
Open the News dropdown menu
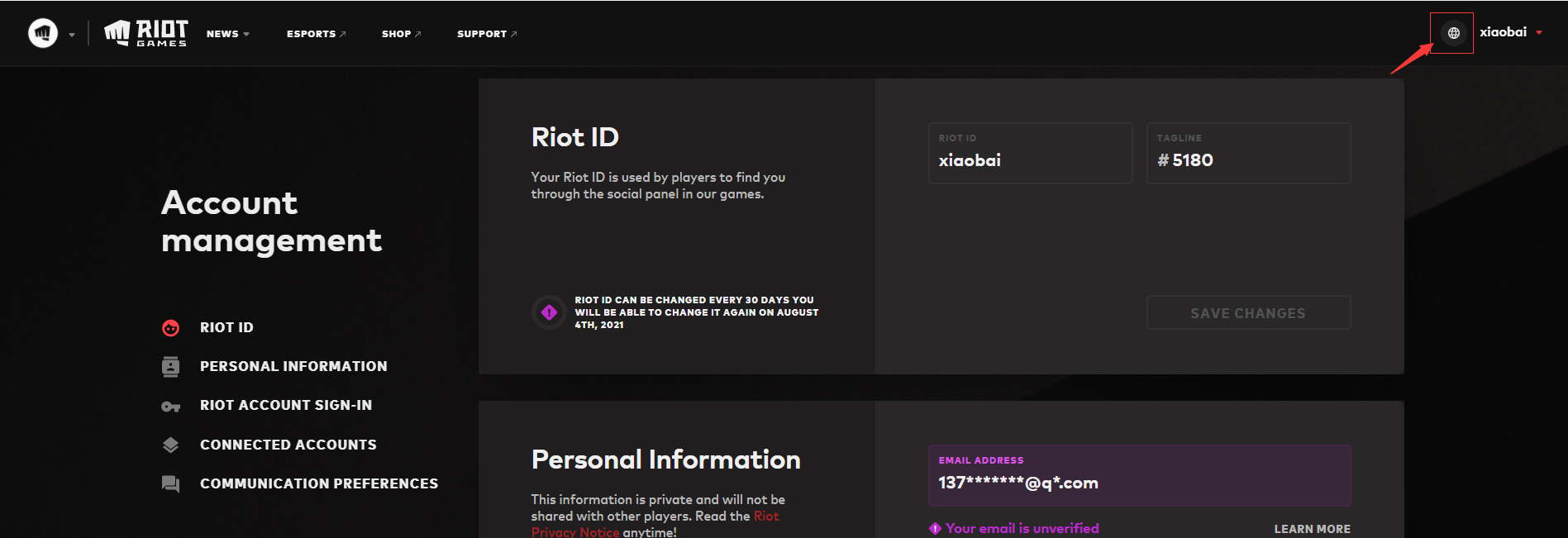(228, 34)
